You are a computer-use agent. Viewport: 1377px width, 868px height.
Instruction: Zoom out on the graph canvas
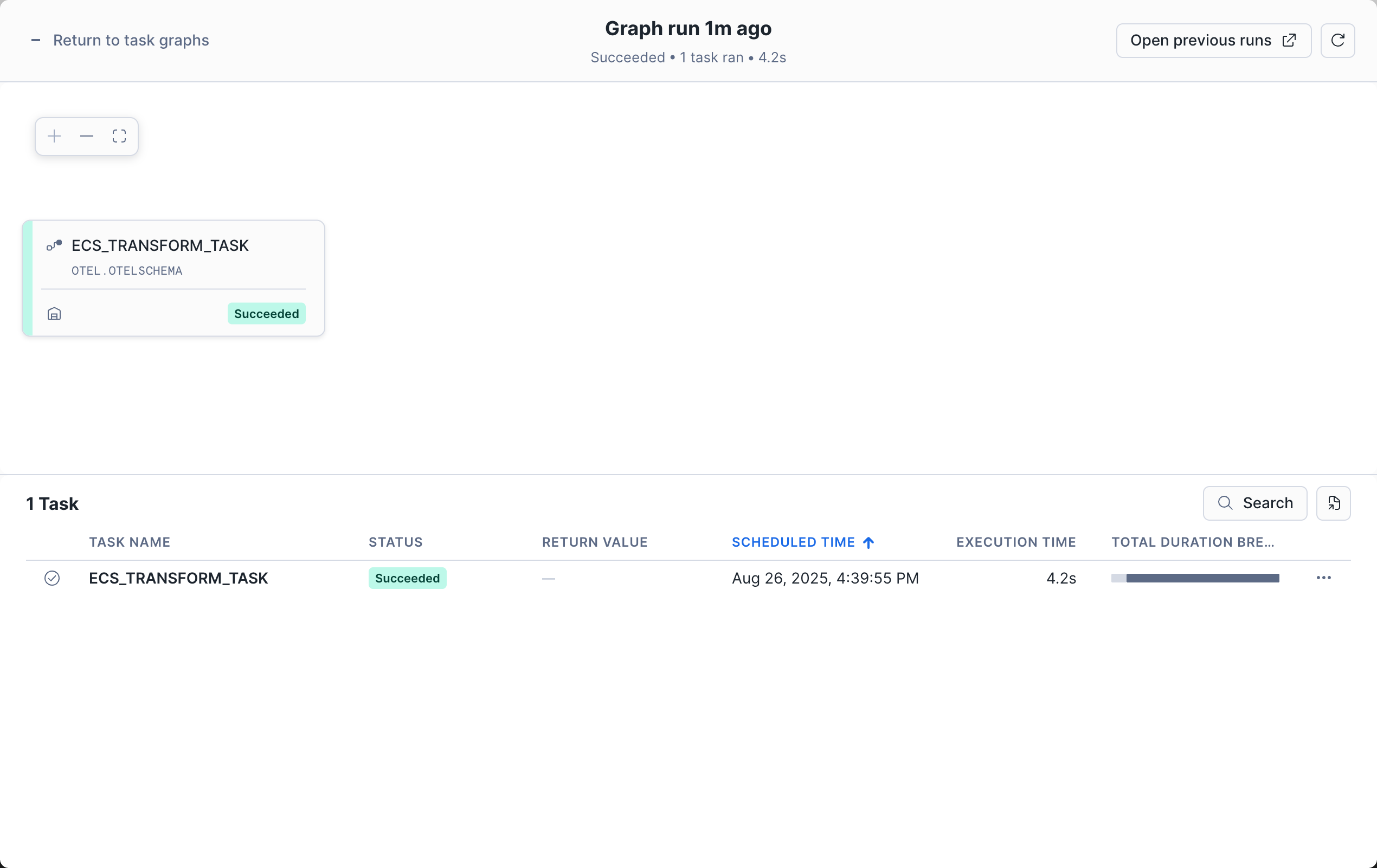(x=86, y=136)
